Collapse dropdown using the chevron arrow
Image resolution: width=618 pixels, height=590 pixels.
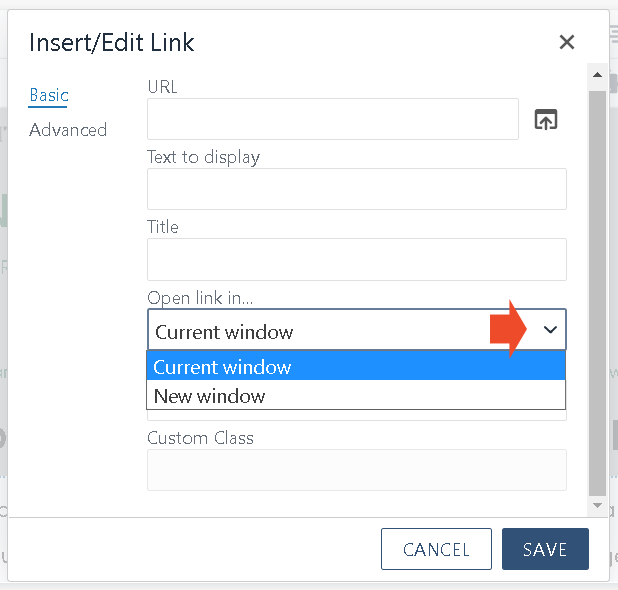click(x=550, y=329)
